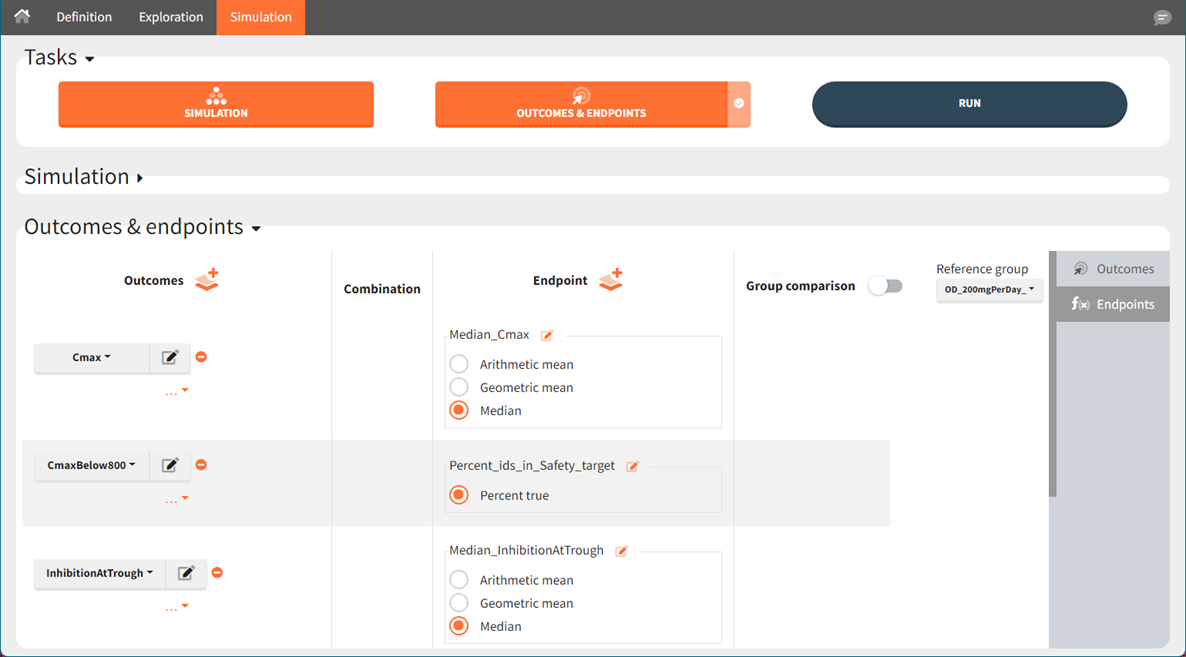Click the home icon in the top bar
The width and height of the screenshot is (1186, 657).
(22, 16)
